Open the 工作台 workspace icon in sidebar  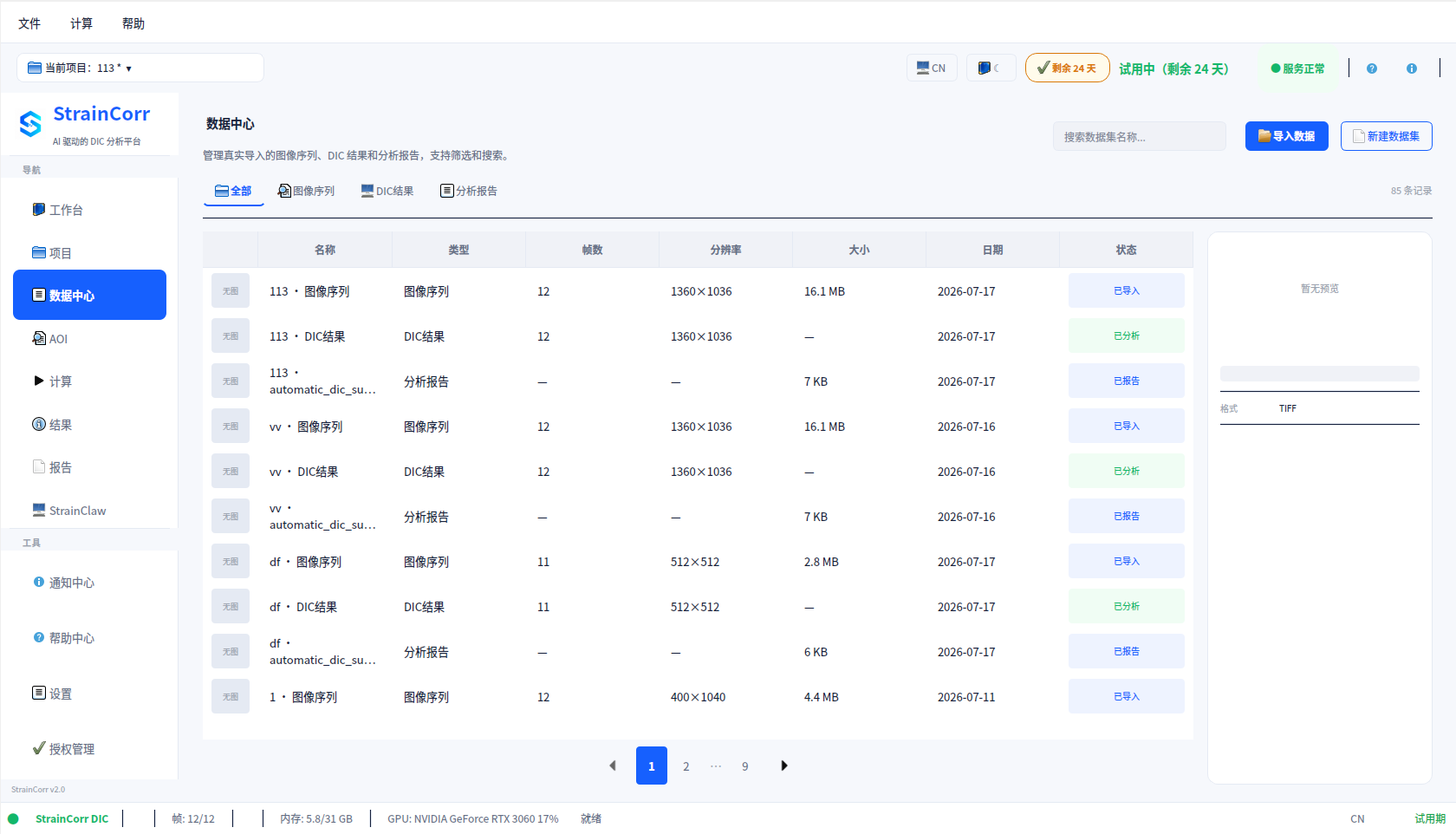click(38, 210)
